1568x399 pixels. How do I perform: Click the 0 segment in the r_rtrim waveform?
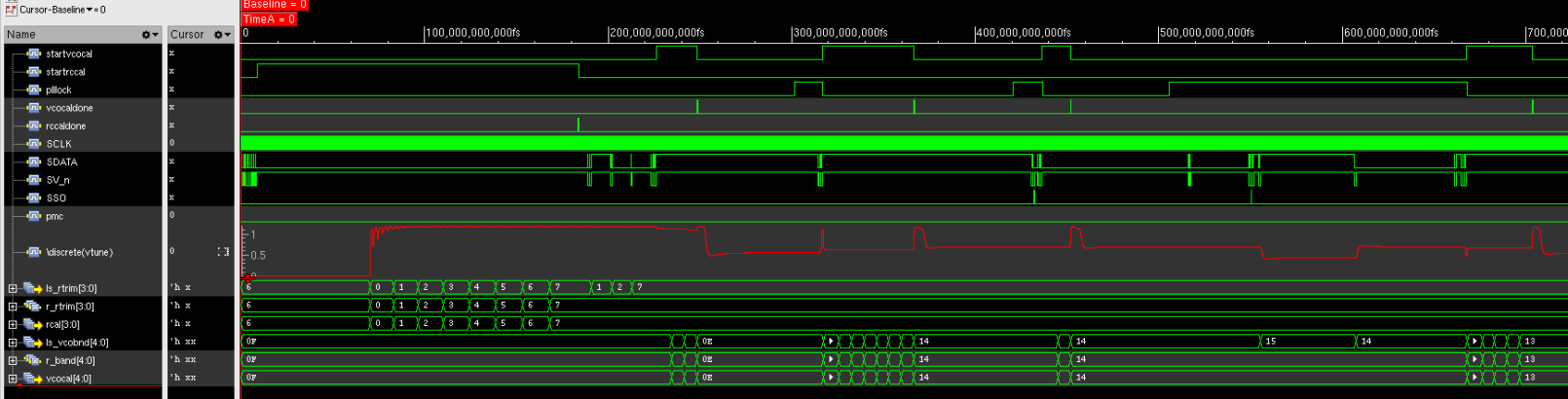(381, 306)
